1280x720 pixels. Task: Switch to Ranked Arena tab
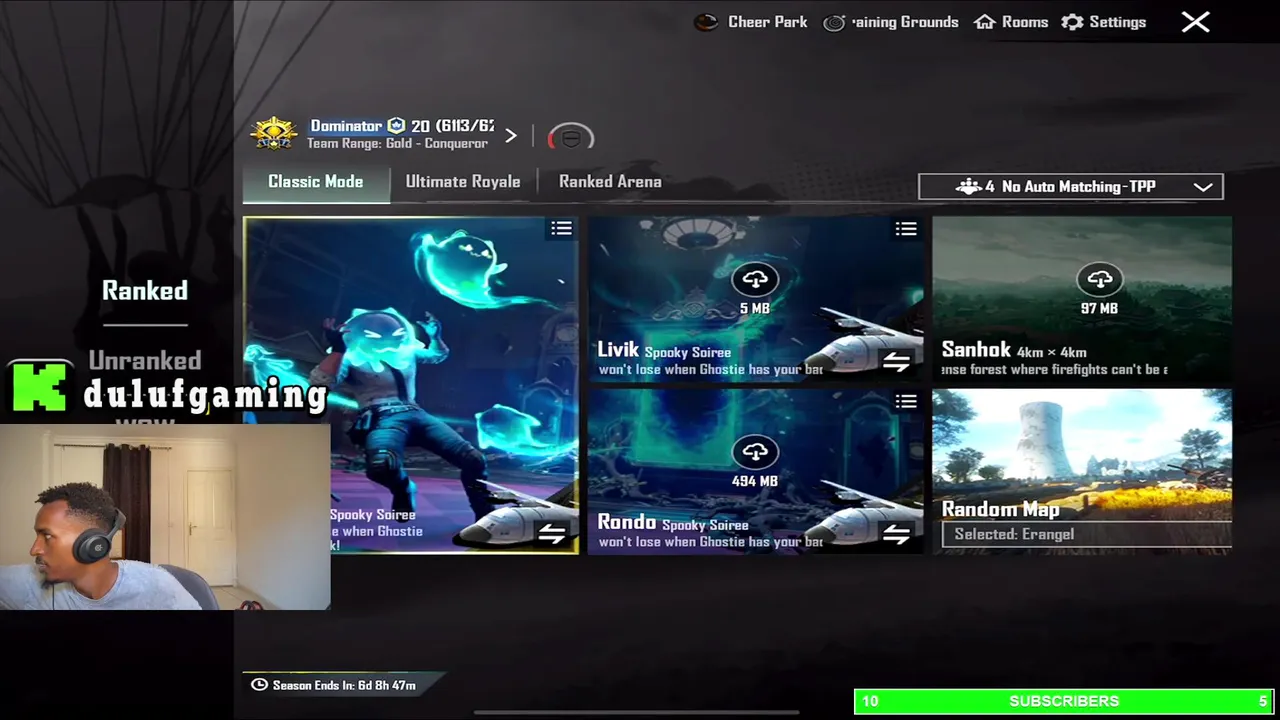tap(610, 182)
